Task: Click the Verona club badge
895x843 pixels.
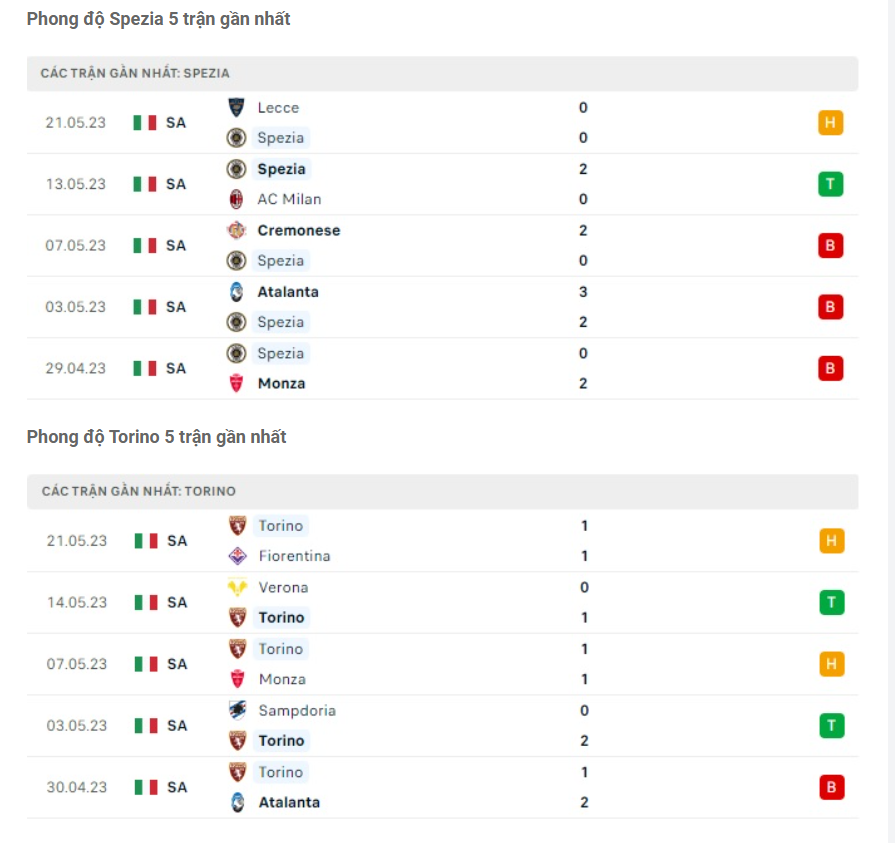Action: pos(237,587)
